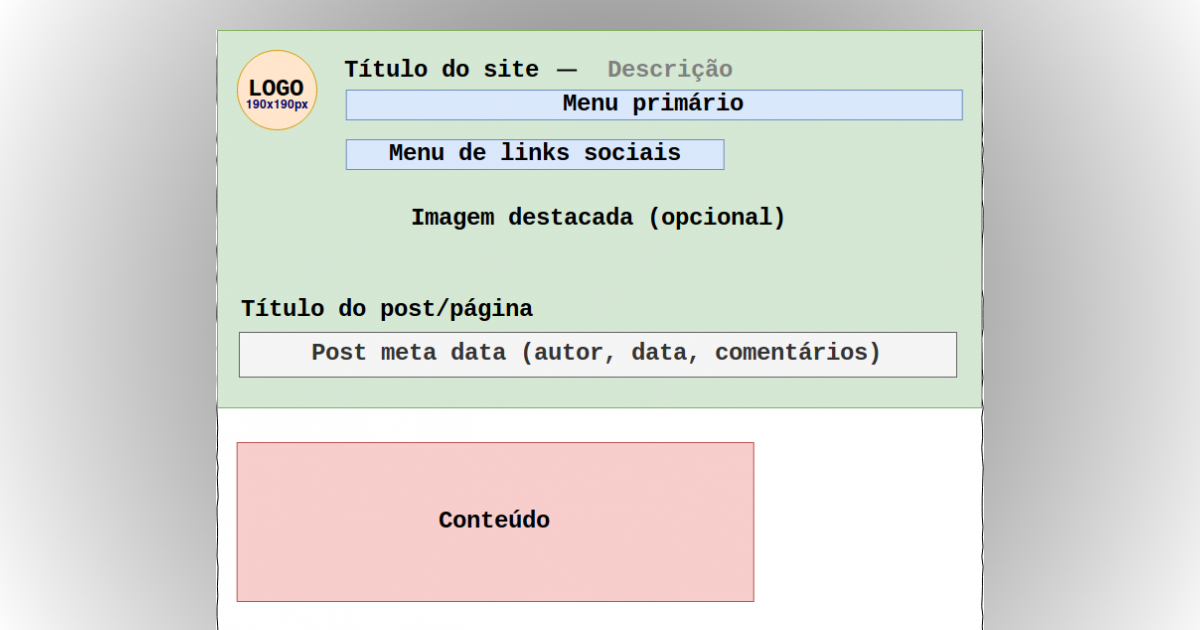Select the gray Descrição text
This screenshot has height=630, width=1200.
click(670, 69)
